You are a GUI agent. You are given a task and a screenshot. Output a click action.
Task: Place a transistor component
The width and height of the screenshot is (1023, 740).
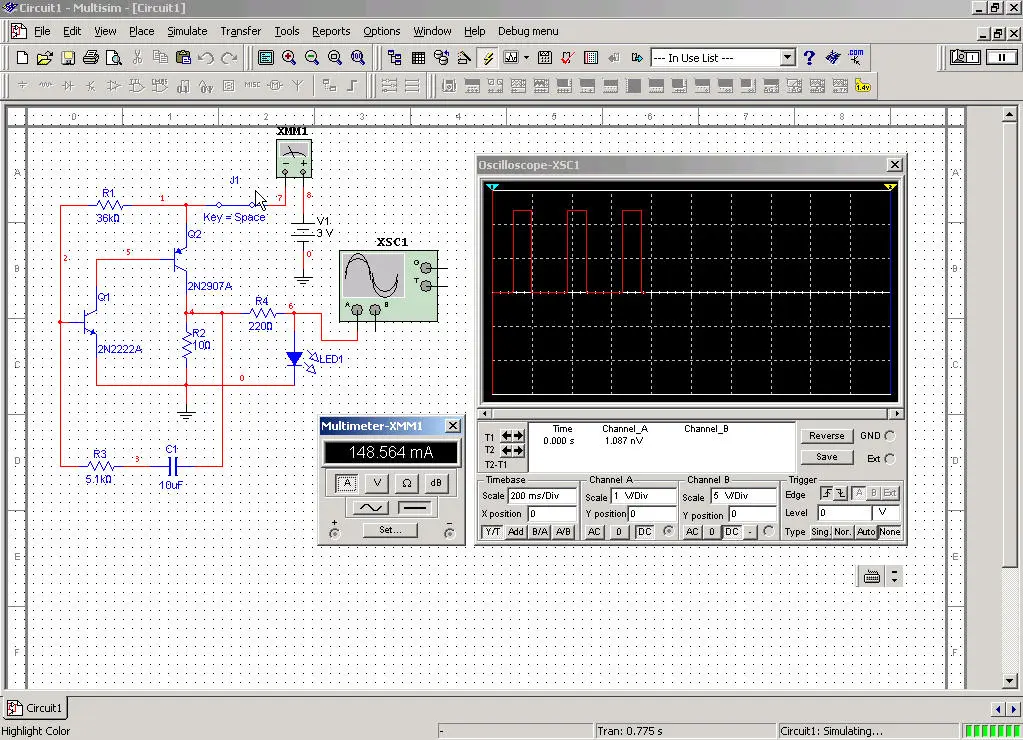tap(91, 85)
